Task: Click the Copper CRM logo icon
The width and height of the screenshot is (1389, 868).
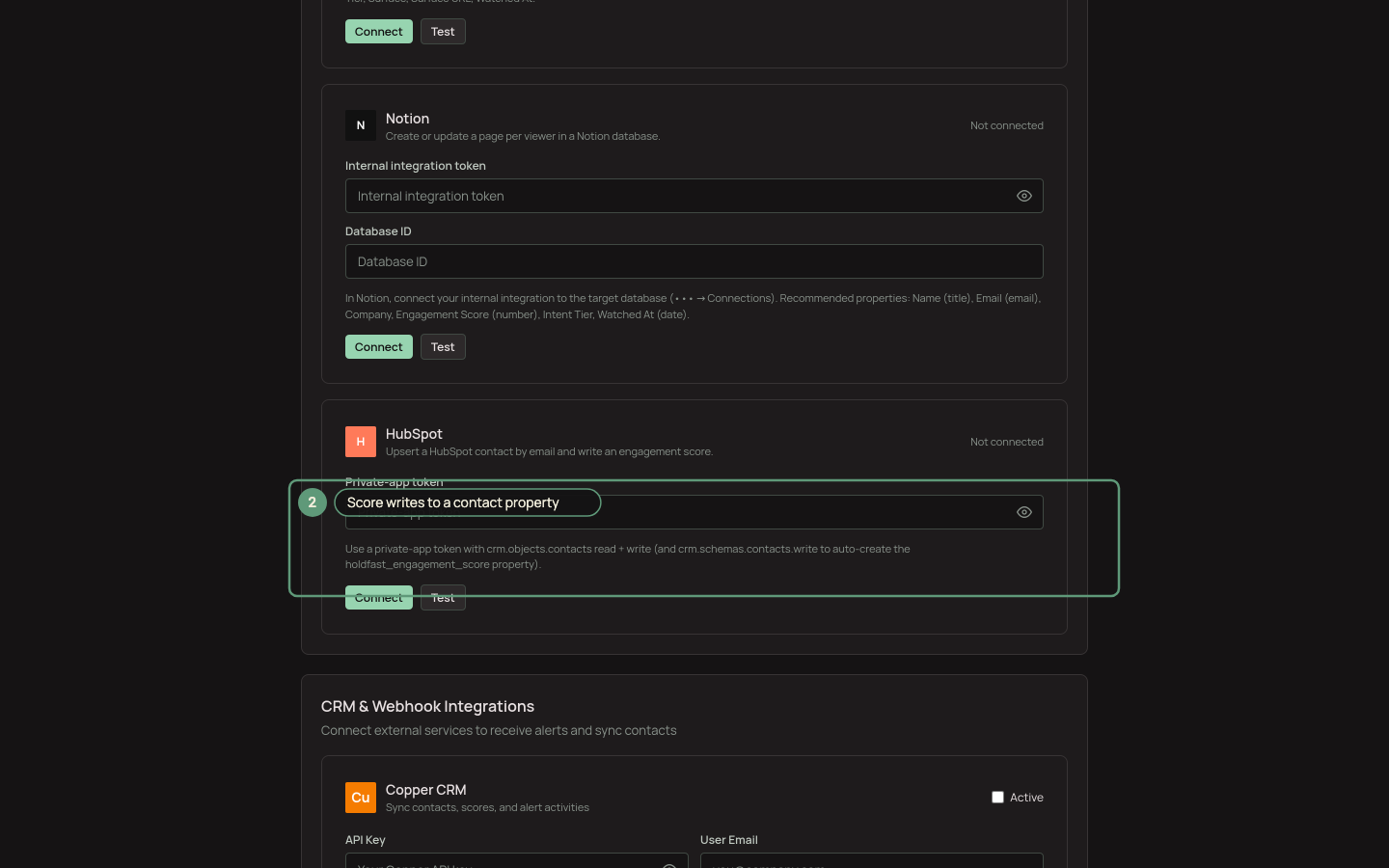Action: pyautogui.click(x=361, y=798)
